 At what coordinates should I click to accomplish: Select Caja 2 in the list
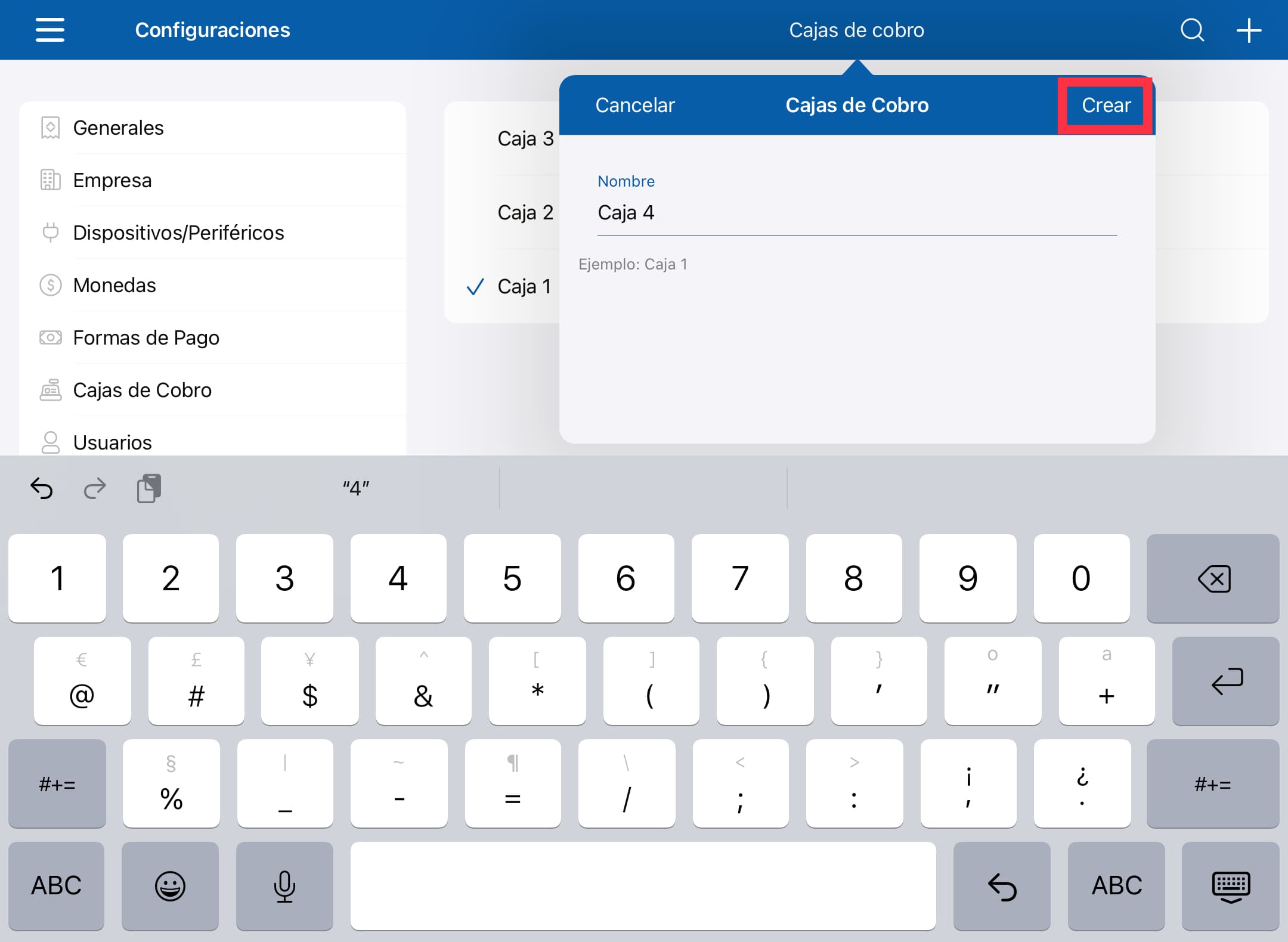pyautogui.click(x=525, y=213)
